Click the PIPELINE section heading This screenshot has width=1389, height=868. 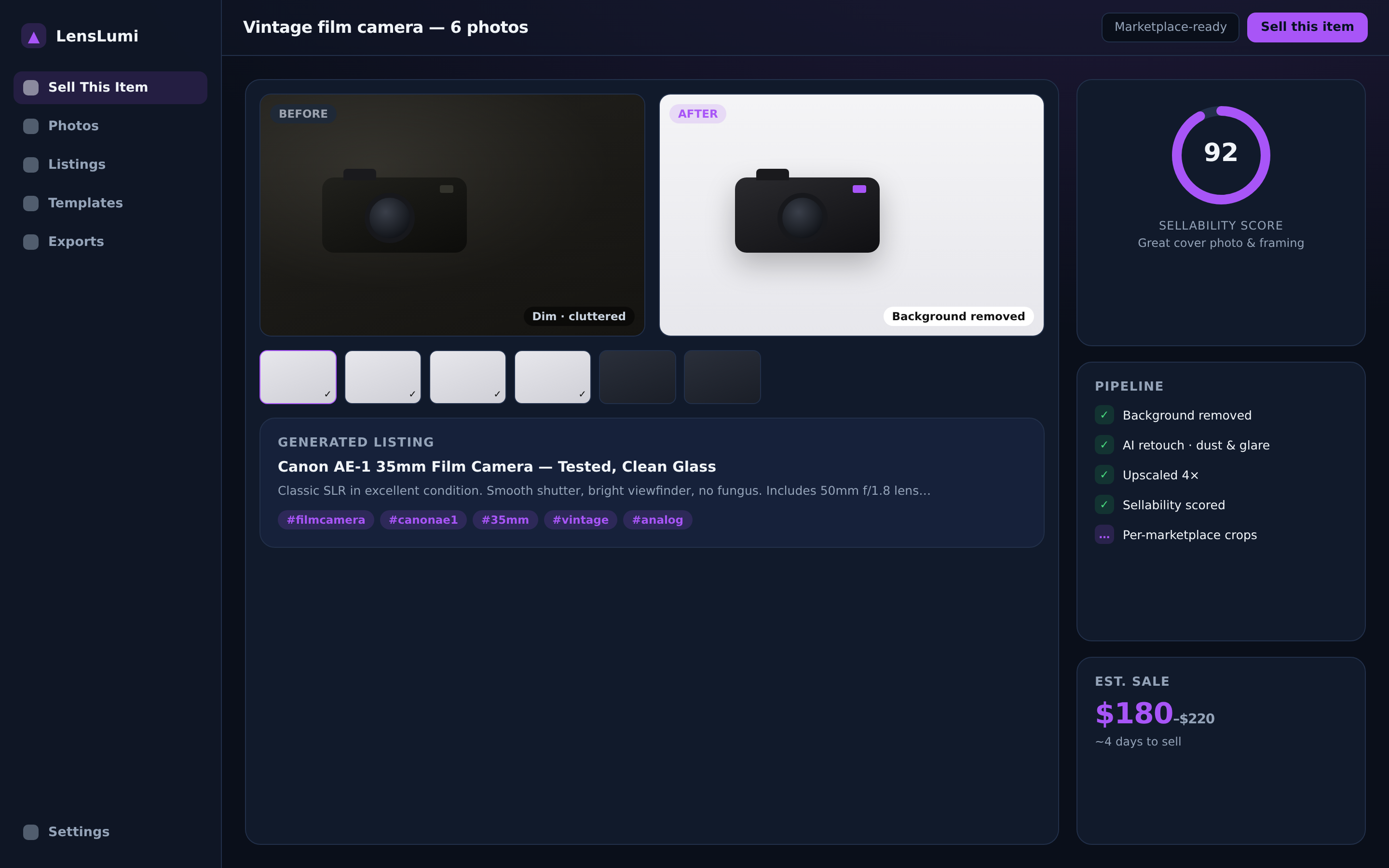coord(1129,386)
